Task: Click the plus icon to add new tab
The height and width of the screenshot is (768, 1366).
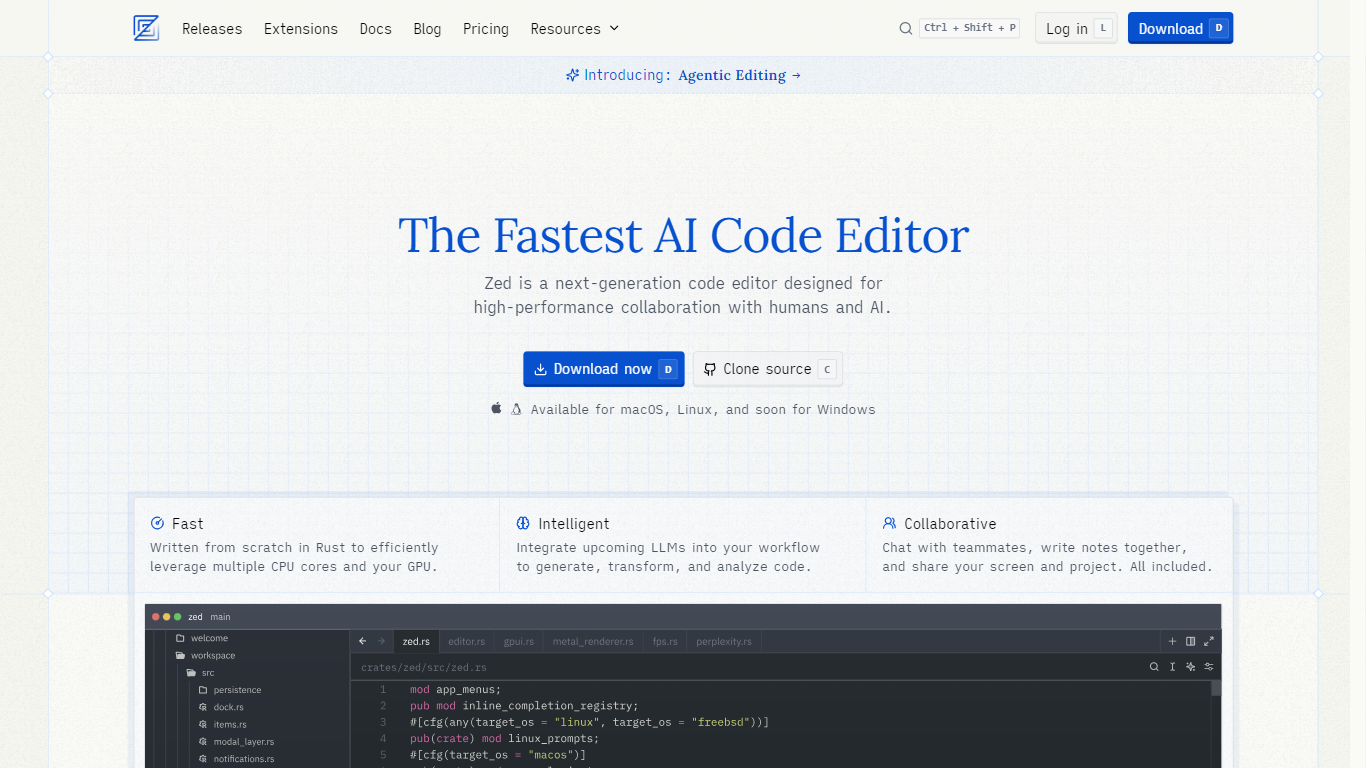Action: click(1172, 641)
